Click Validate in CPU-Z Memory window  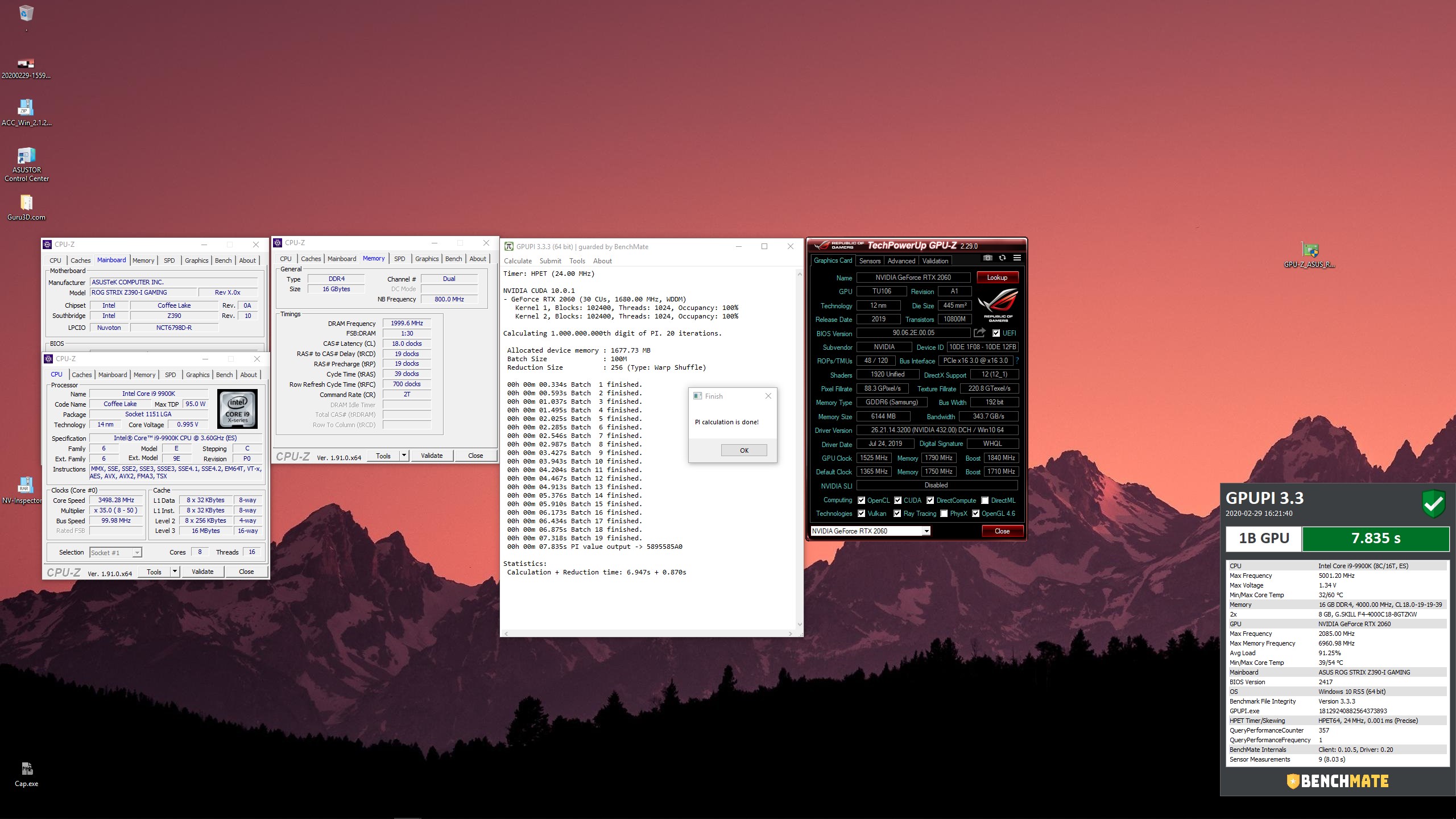click(432, 456)
